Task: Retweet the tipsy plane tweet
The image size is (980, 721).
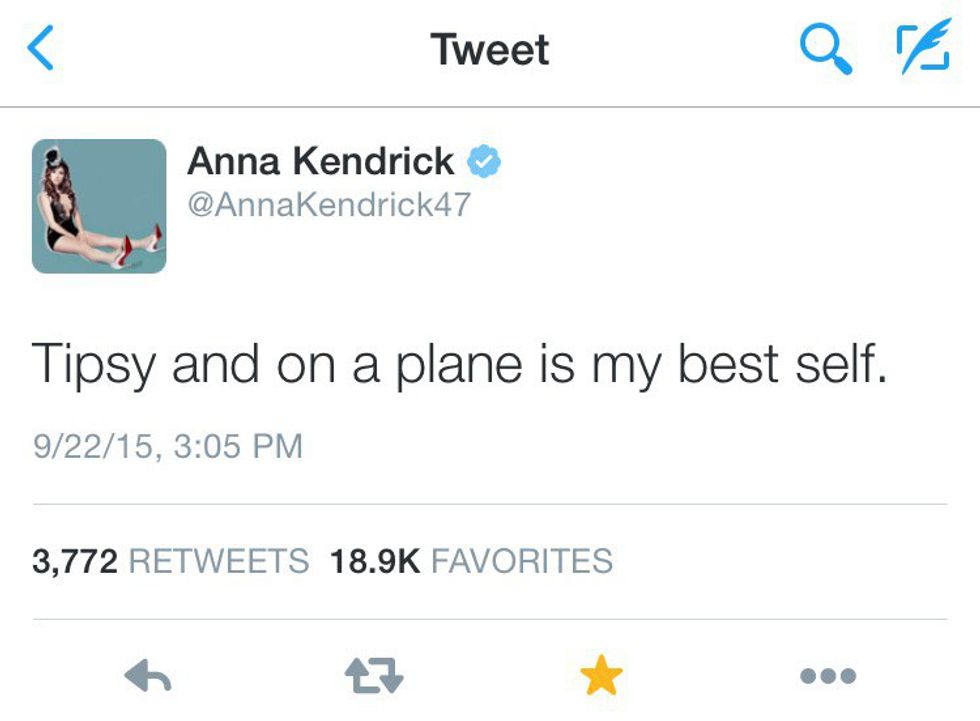Action: [373, 677]
